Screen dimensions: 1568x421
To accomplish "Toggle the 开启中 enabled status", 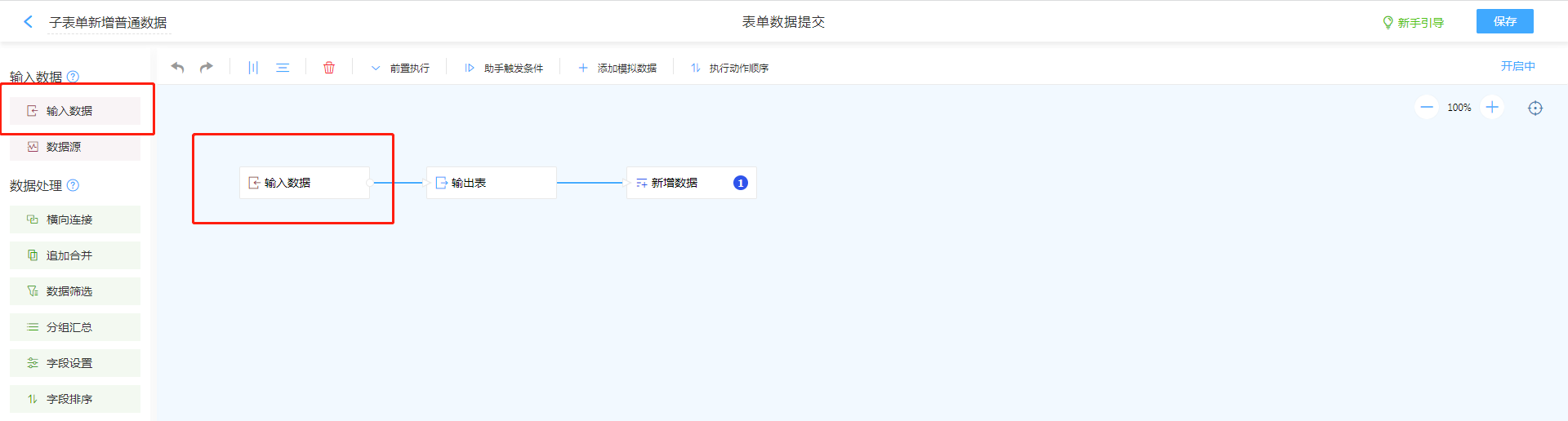I will (x=1517, y=66).
